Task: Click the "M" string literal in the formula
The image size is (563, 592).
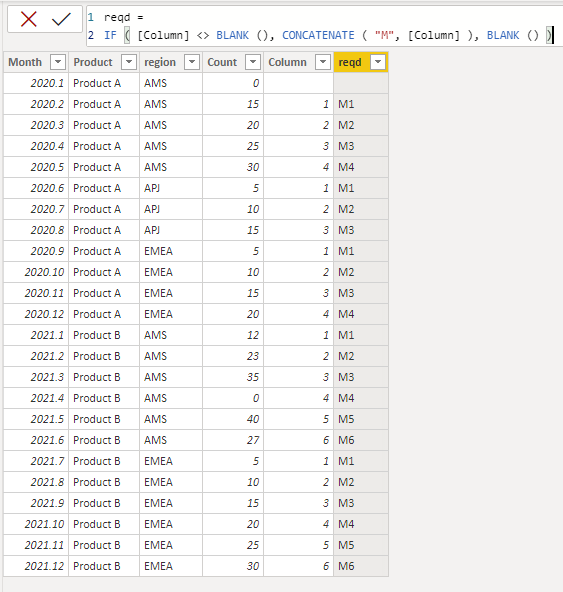Action: click(384, 35)
